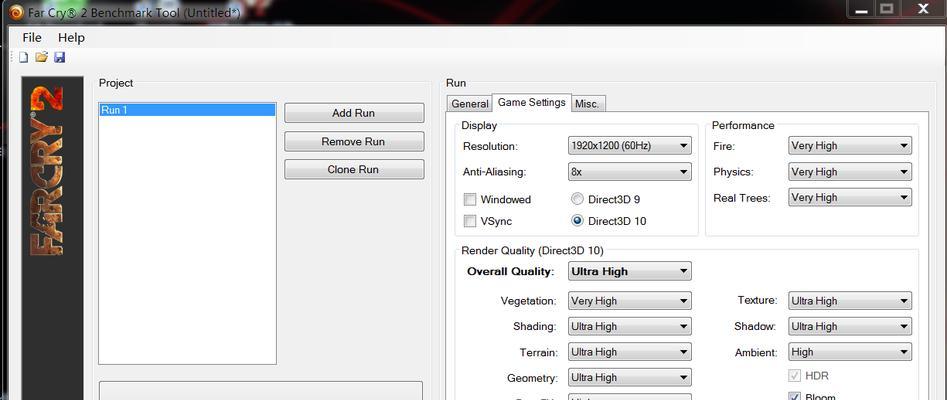This screenshot has width=947, height=400.
Task: Open the Overall Quality dropdown
Action: pos(629,271)
